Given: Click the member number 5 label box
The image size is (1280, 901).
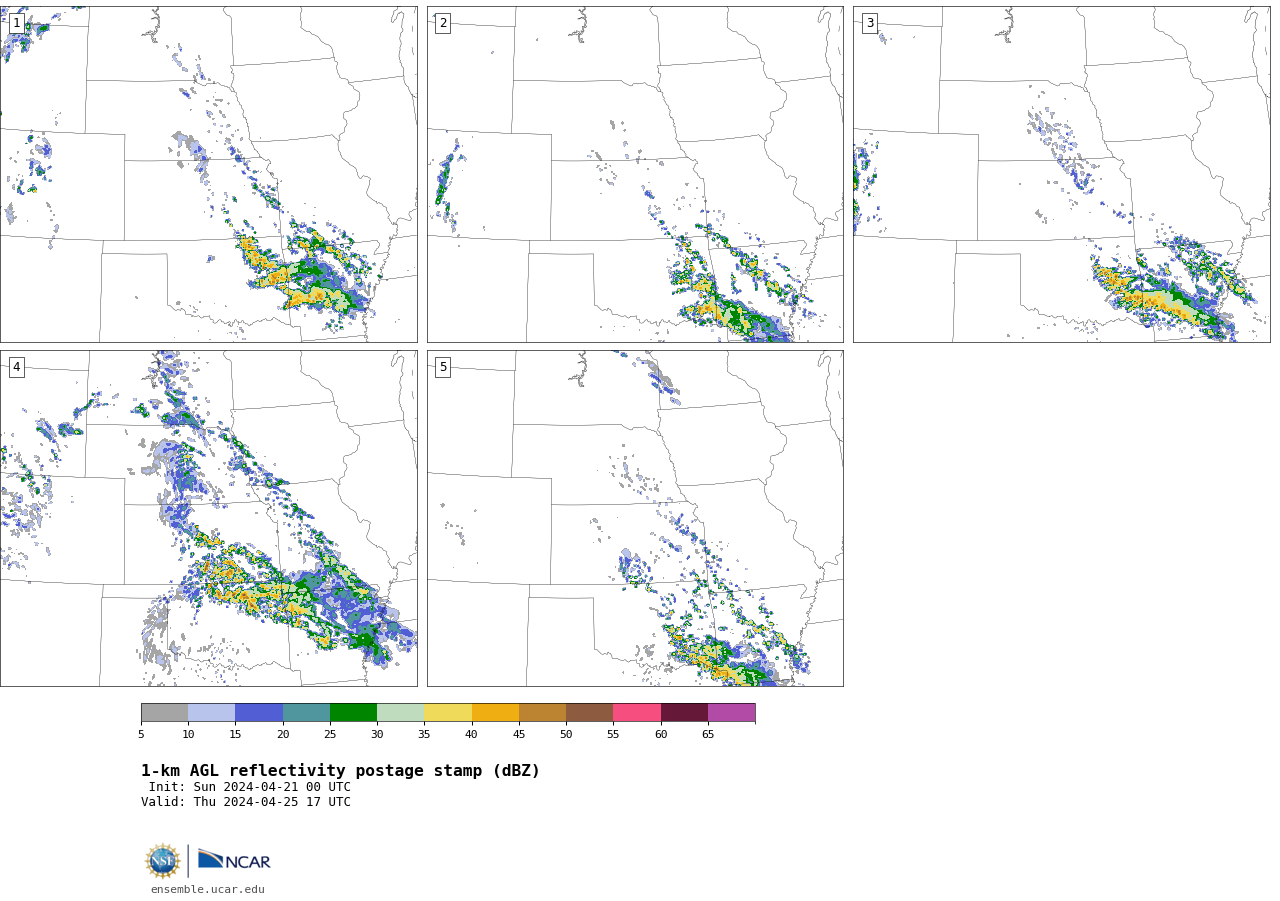Looking at the screenshot, I should tap(443, 367).
